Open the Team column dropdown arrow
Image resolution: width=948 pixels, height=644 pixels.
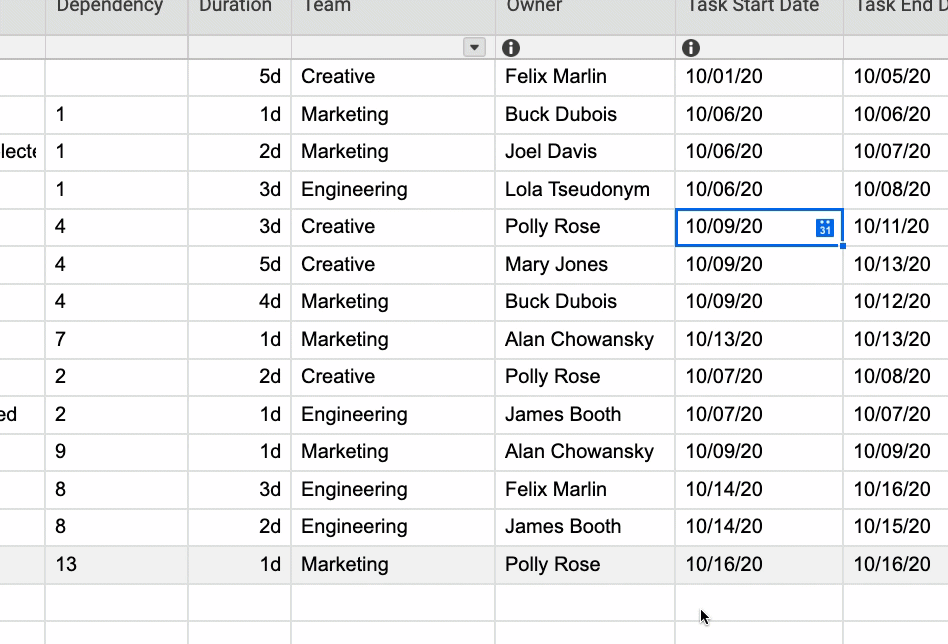[x=475, y=48]
